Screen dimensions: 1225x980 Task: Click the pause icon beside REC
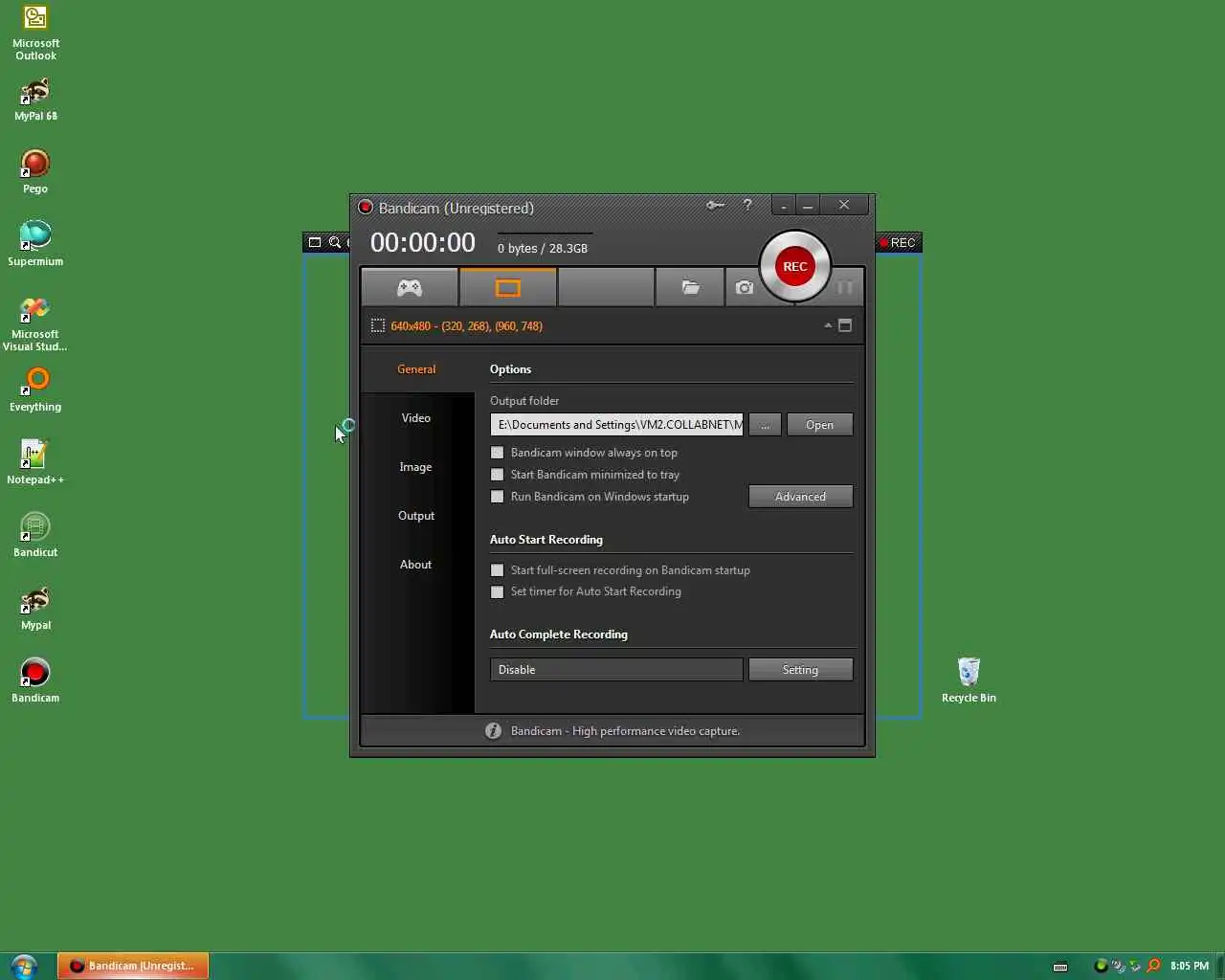(x=845, y=287)
